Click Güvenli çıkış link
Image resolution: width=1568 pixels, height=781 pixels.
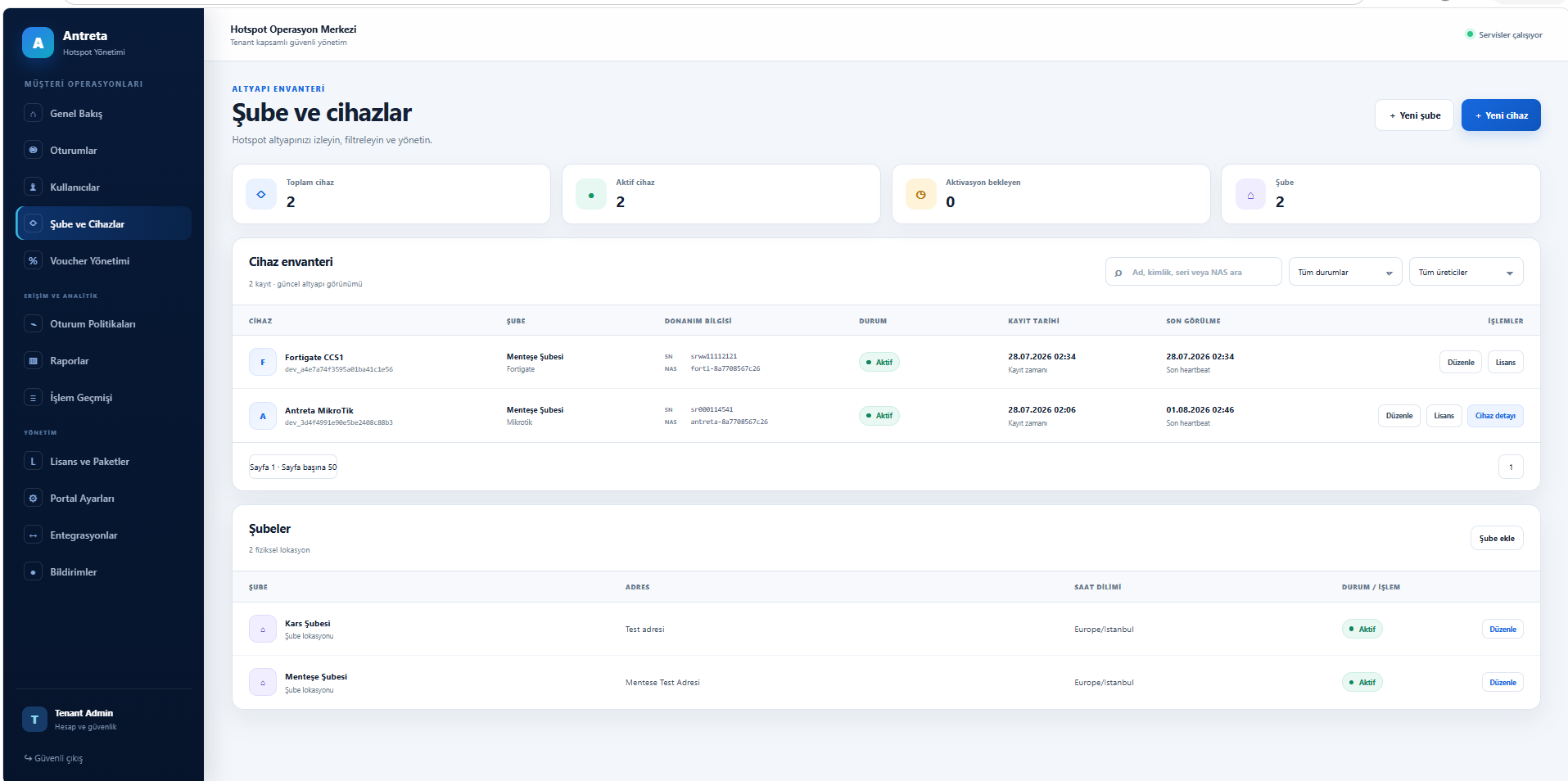(x=53, y=758)
